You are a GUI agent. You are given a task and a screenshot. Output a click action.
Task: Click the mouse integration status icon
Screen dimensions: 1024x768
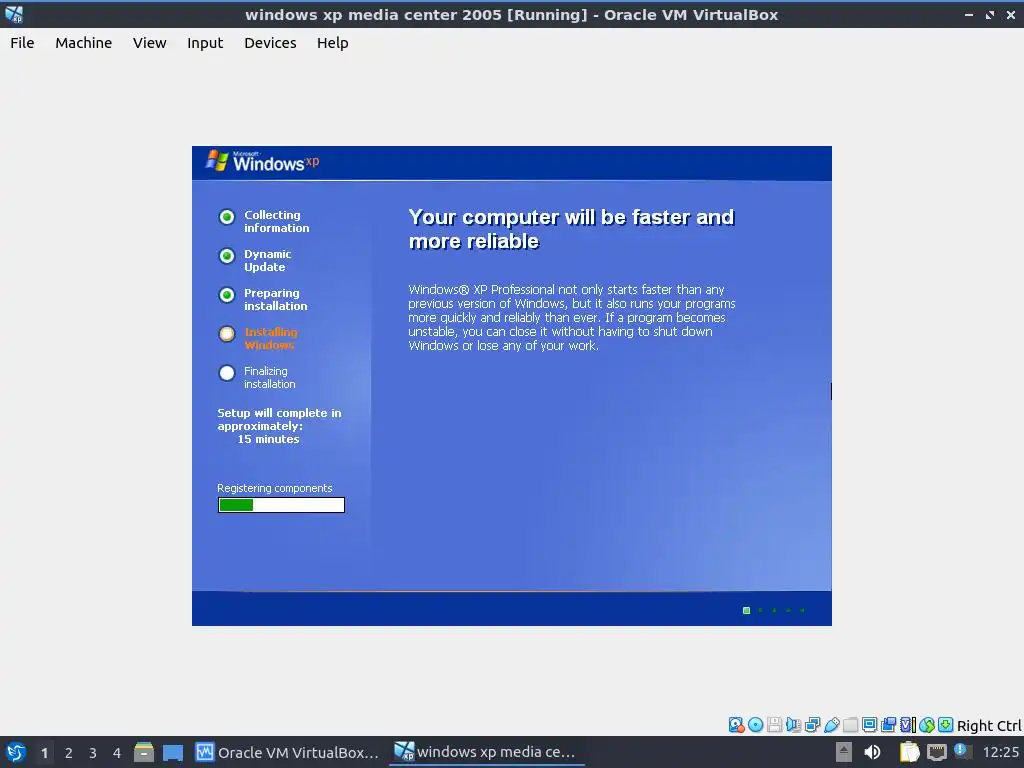927,725
